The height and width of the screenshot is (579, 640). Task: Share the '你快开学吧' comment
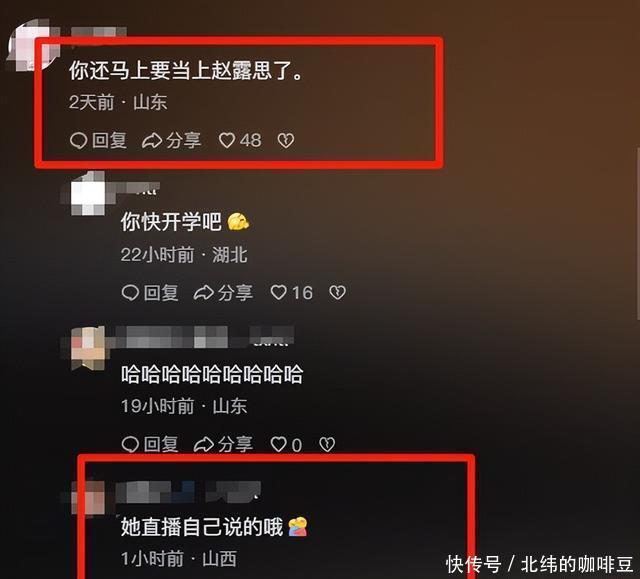coord(223,293)
